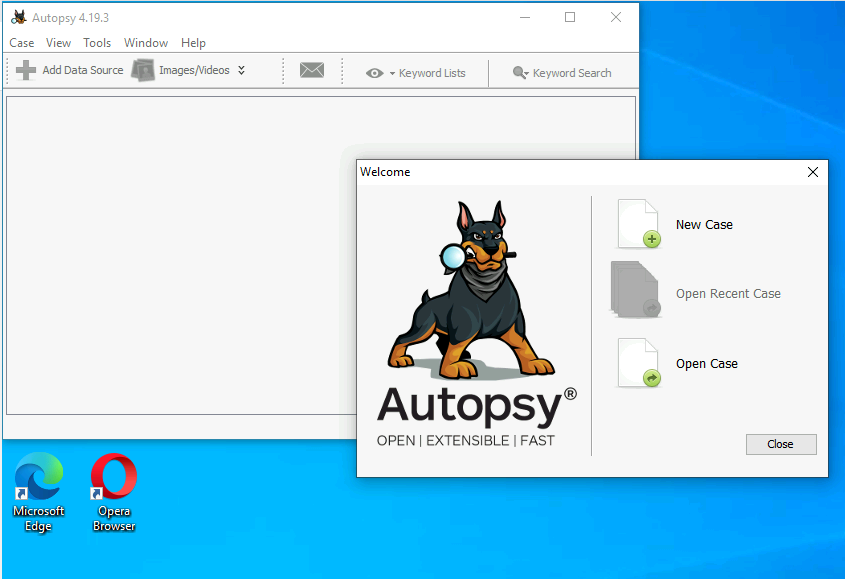
Task: Click the Close button in the Welcome dialog
Action: [x=781, y=444]
